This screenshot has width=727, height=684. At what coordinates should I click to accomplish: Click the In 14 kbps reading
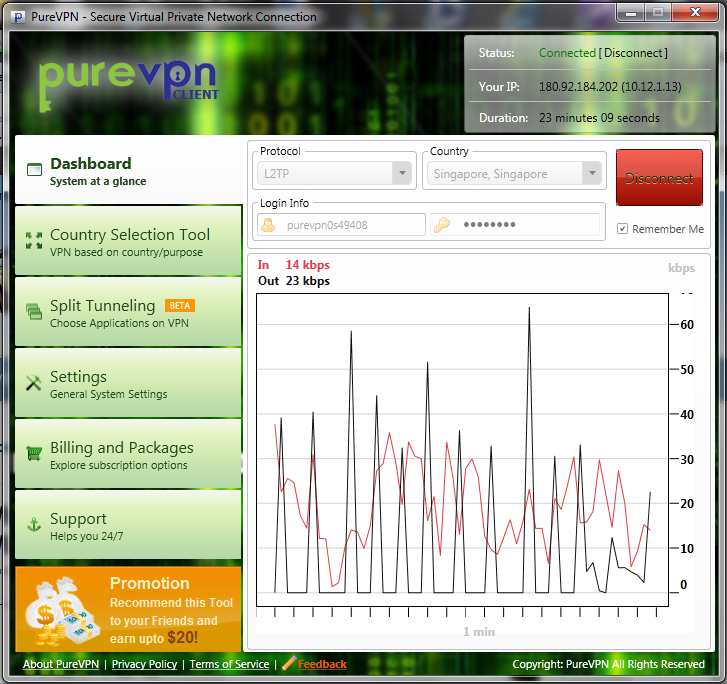point(294,265)
